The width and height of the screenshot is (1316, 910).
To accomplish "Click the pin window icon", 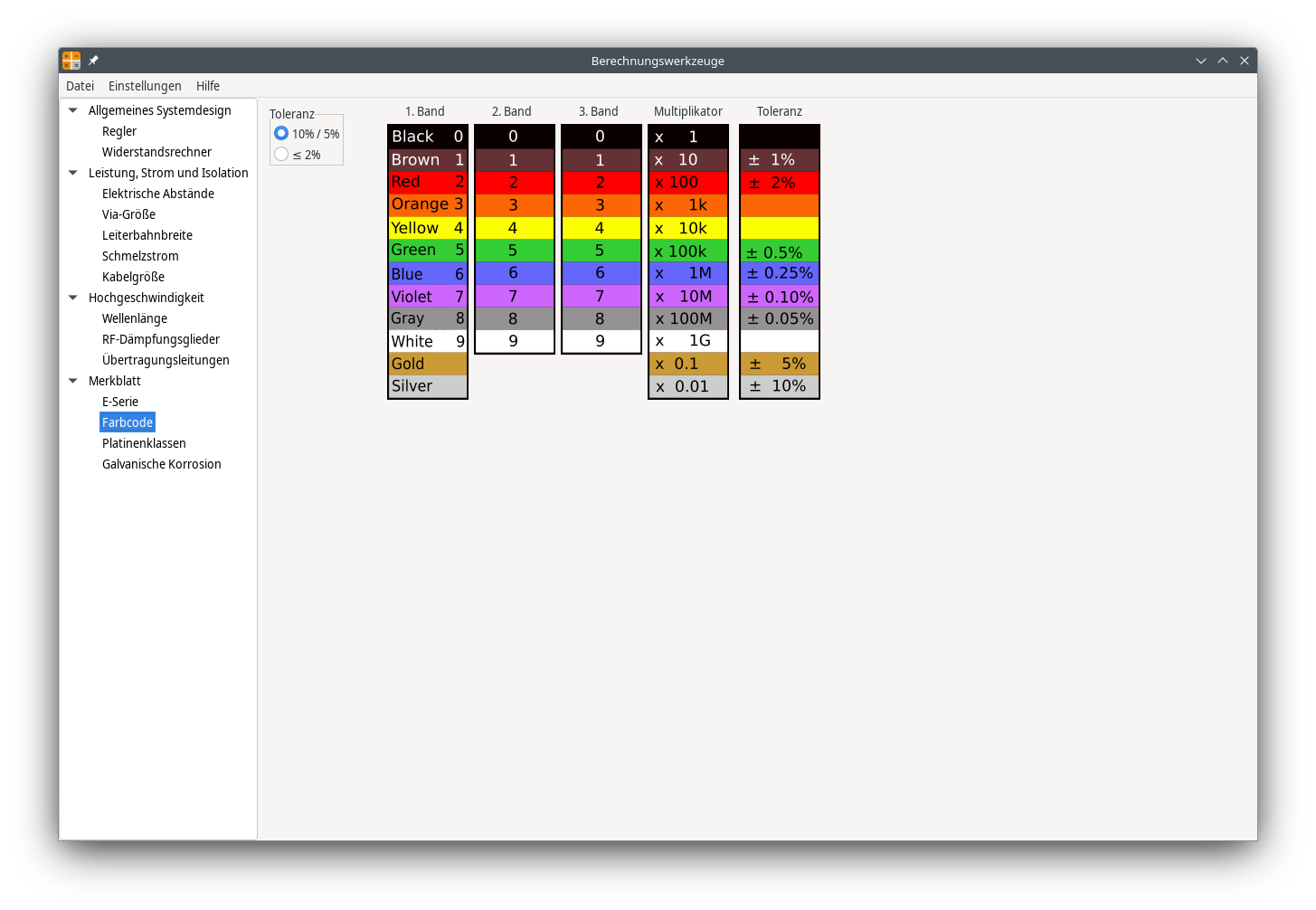I will tap(93, 61).
